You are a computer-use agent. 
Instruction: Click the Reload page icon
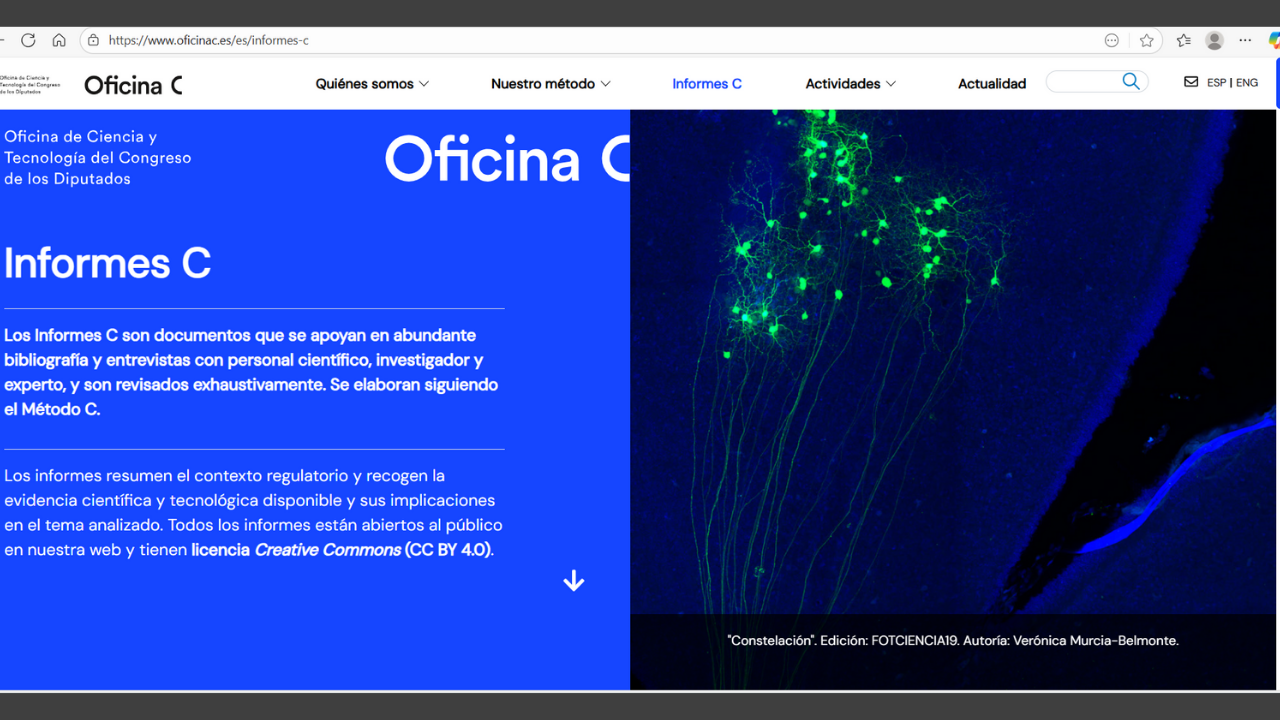pos(28,40)
